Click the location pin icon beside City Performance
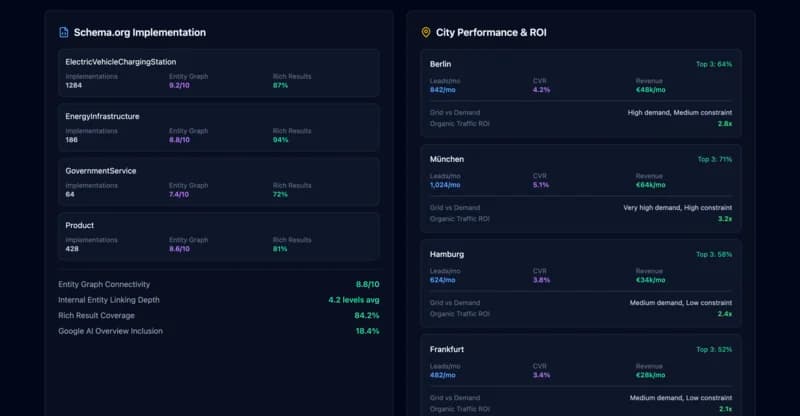 (426, 32)
